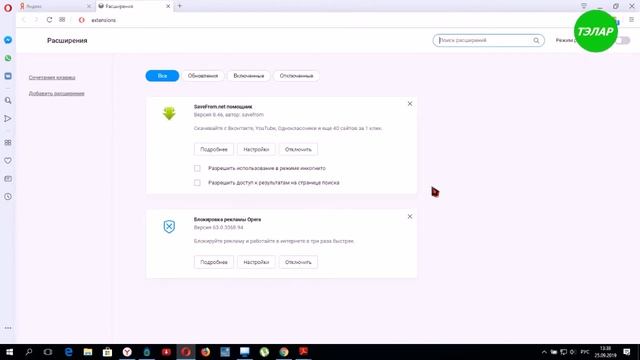The height and width of the screenshot is (360, 640).
Task: Open bookmarks heart icon in sidebar
Action: [8, 161]
